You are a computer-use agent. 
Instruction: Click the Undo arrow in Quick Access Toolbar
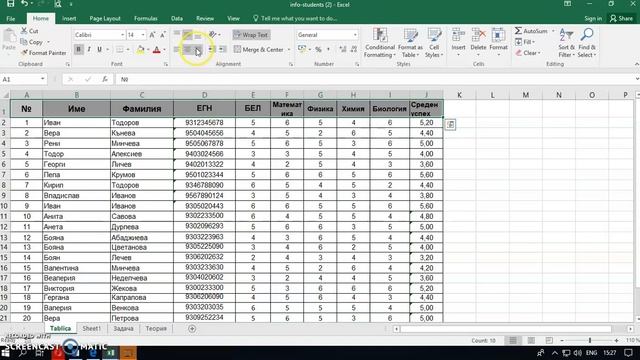click(25, 4)
